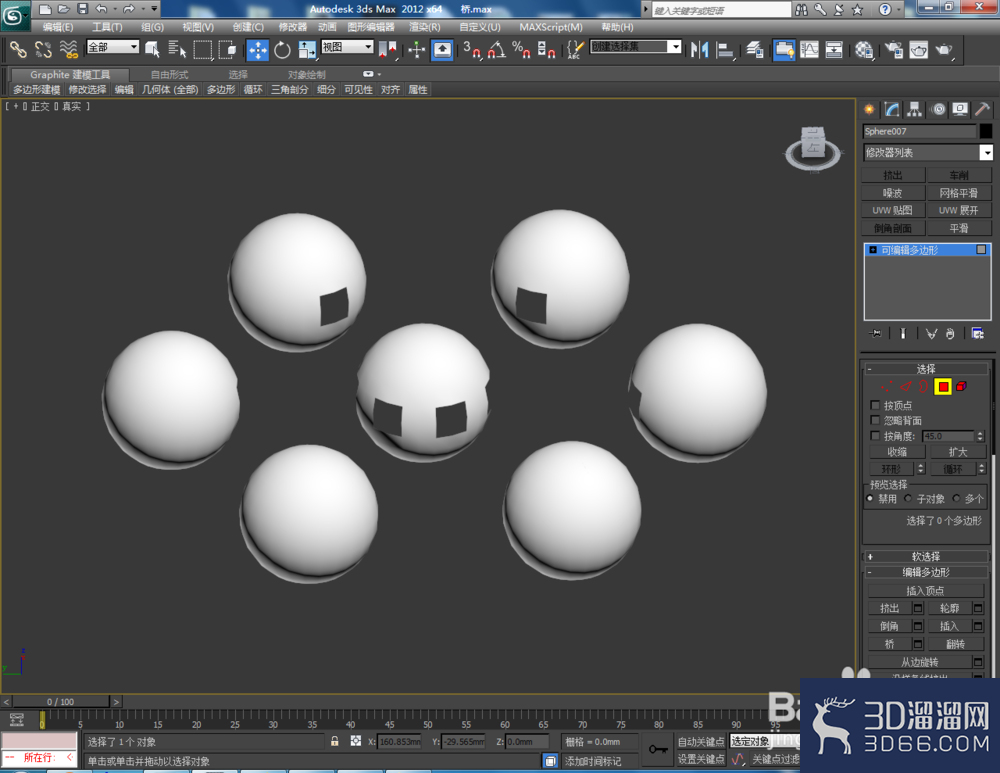Activate the Select and Rotate tool
This screenshot has width=1000, height=773.
[282, 50]
